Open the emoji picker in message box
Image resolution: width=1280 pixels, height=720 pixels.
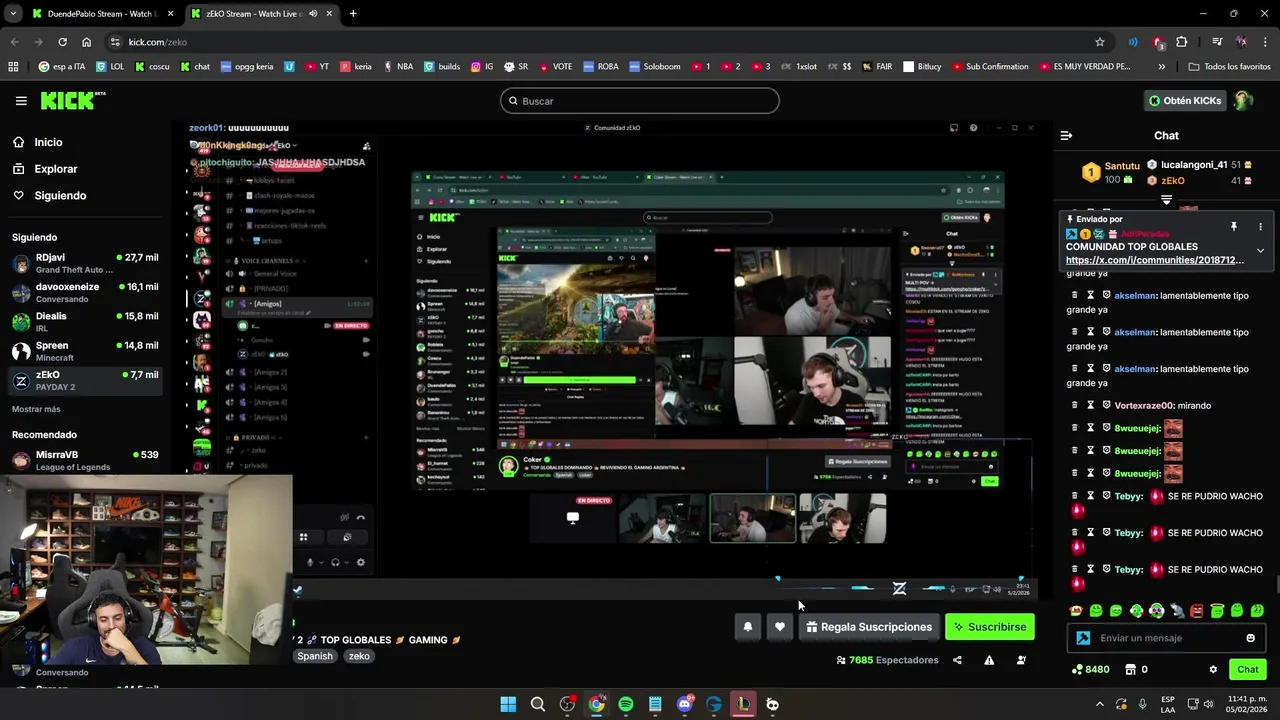[x=1250, y=638]
